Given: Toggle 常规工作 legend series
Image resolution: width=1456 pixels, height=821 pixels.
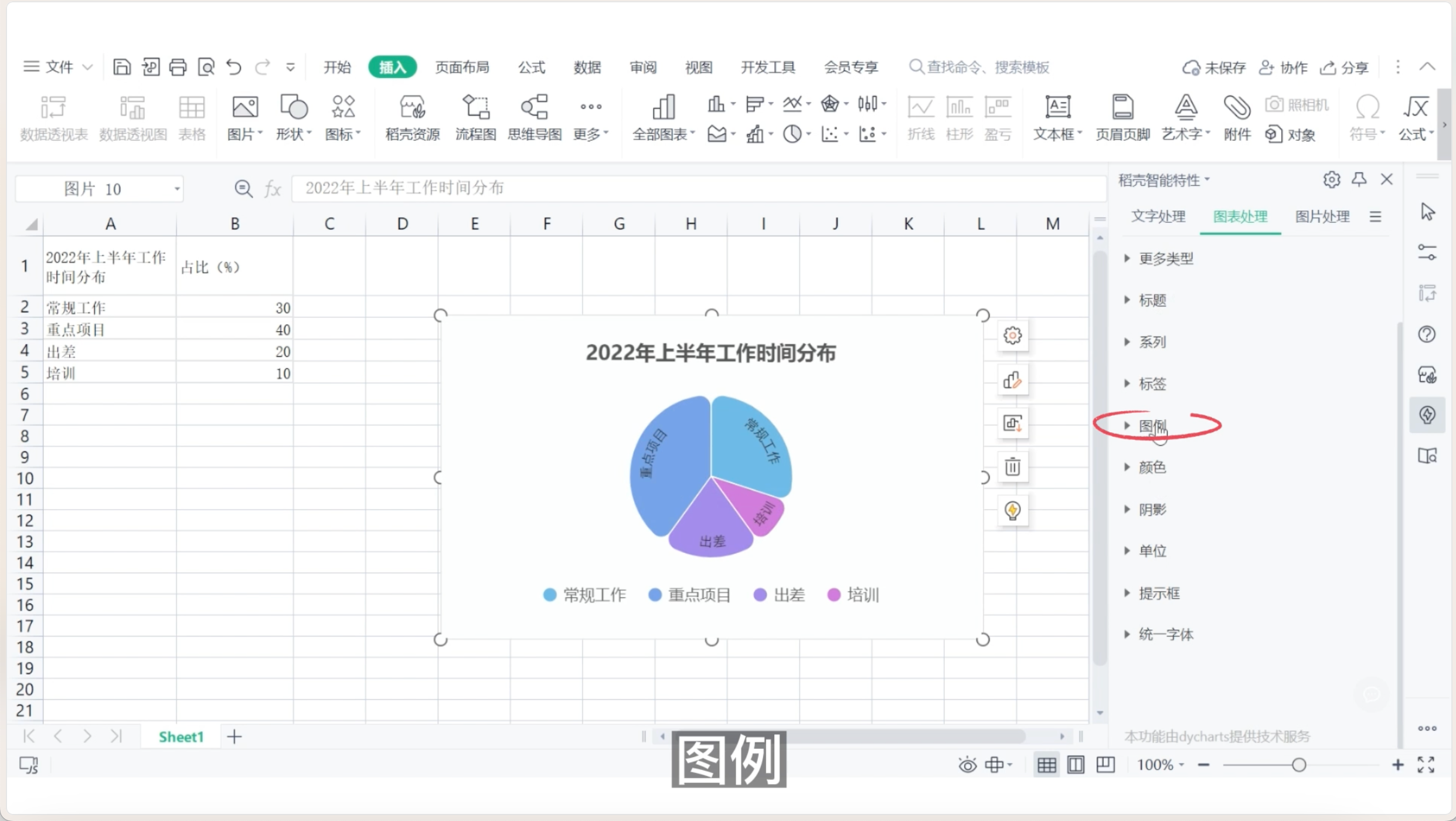Looking at the screenshot, I should point(585,595).
